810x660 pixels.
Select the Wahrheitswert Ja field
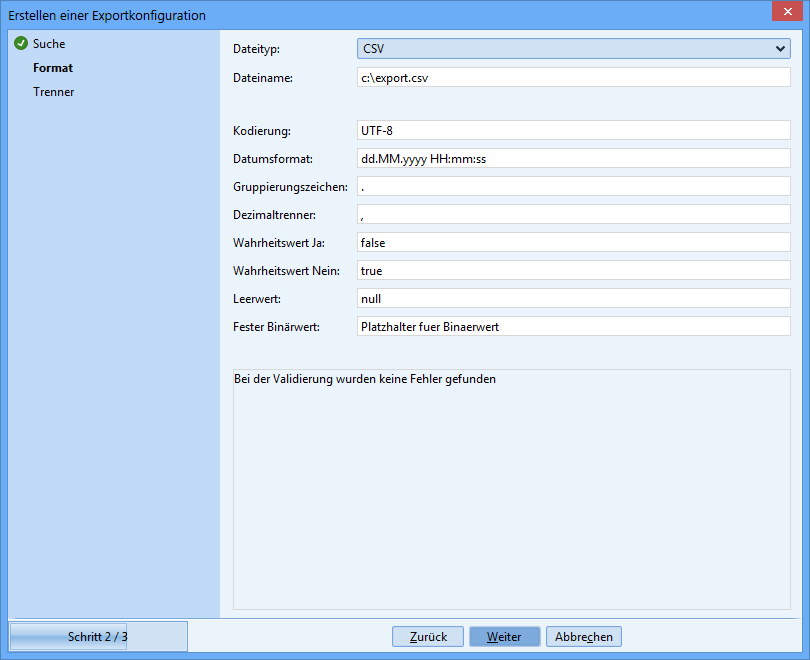tap(573, 242)
